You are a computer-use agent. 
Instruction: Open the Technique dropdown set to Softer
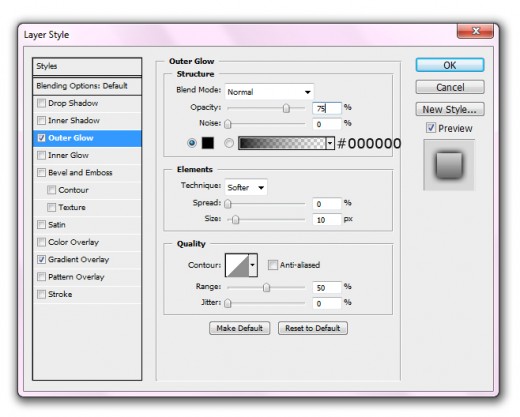246,187
